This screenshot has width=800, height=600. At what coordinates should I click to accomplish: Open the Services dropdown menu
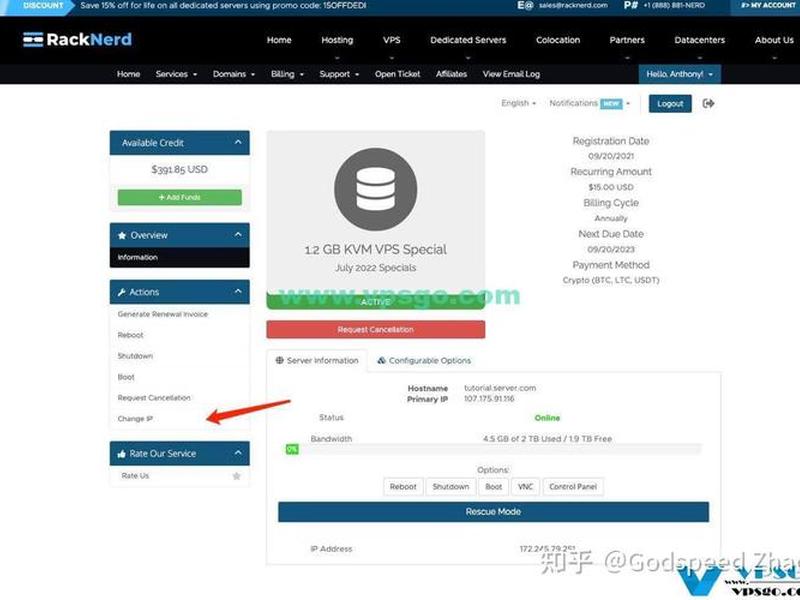coord(176,74)
